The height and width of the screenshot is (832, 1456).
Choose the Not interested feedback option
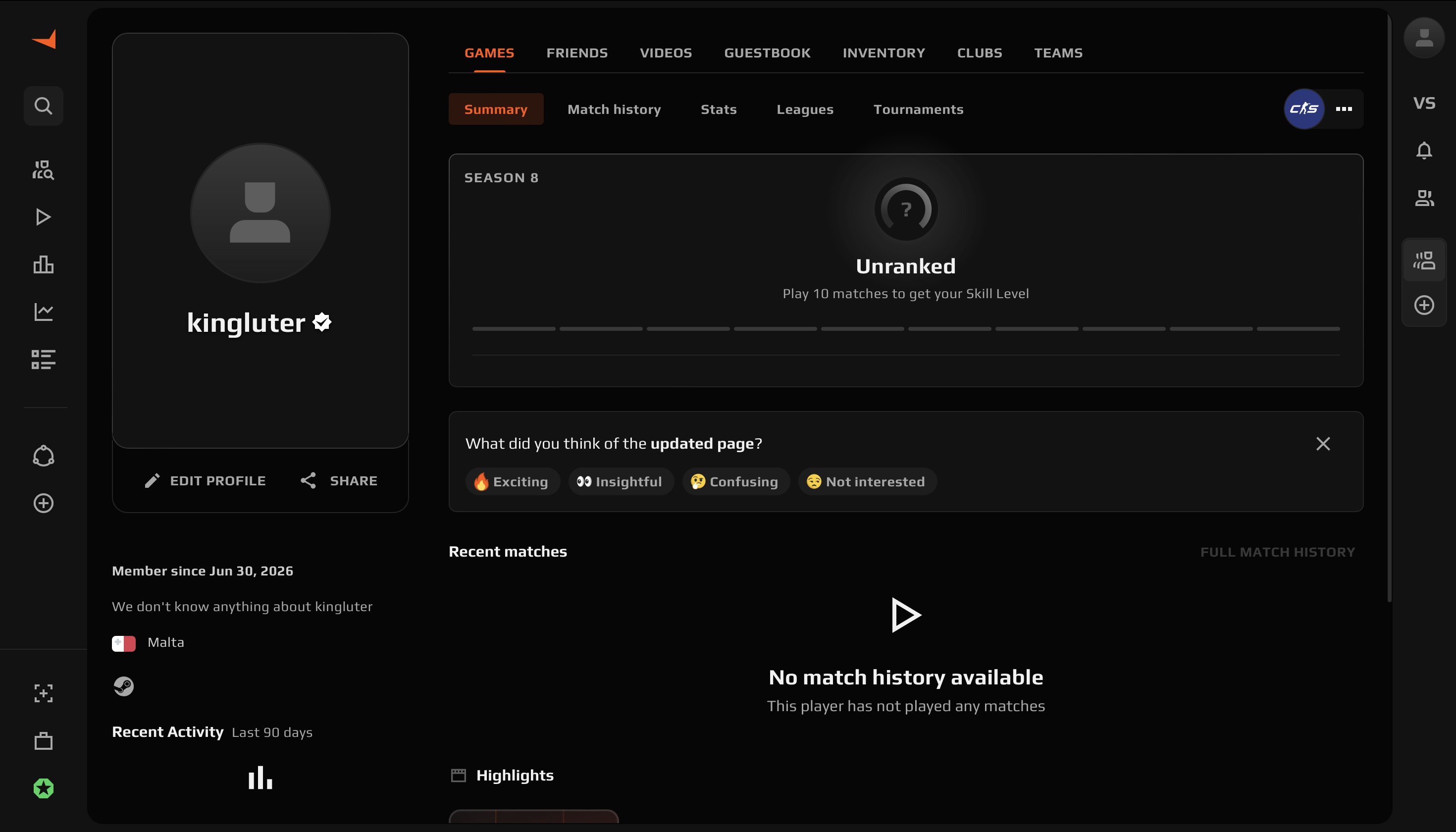pyautogui.click(x=867, y=482)
